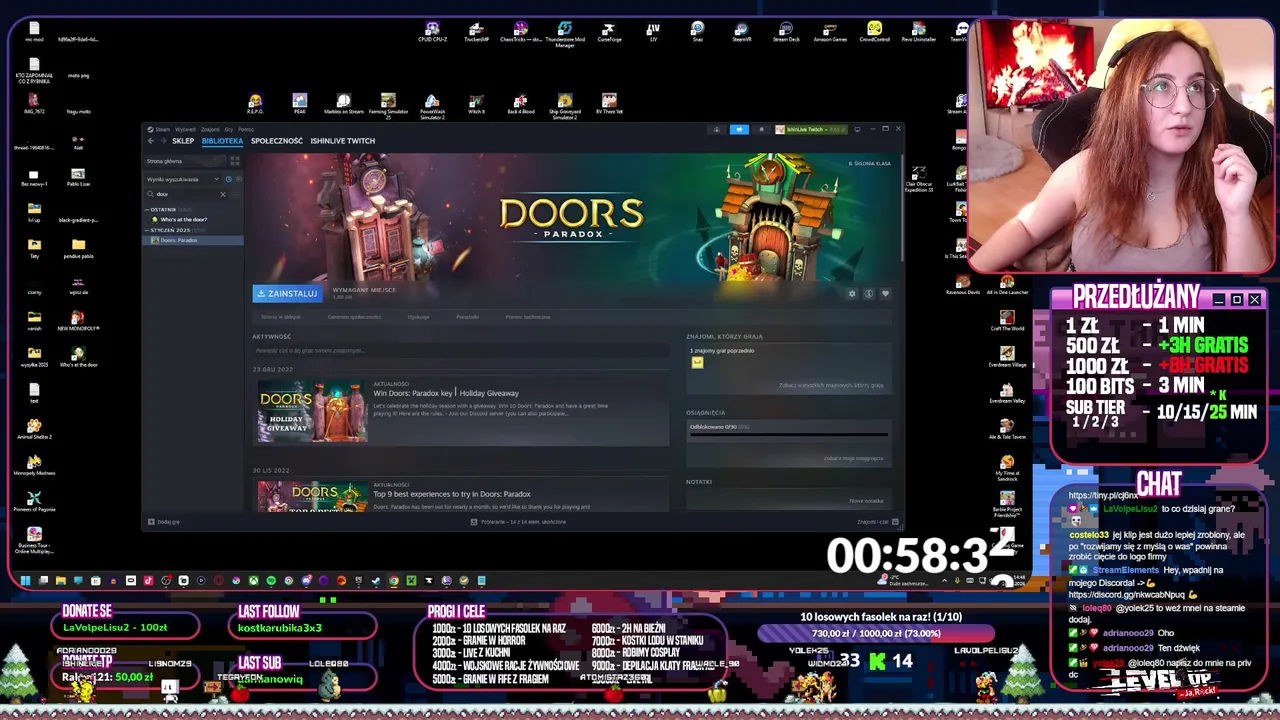
Task: Toggle recent-activity clock sort icon in library sidebar
Action: point(229,179)
